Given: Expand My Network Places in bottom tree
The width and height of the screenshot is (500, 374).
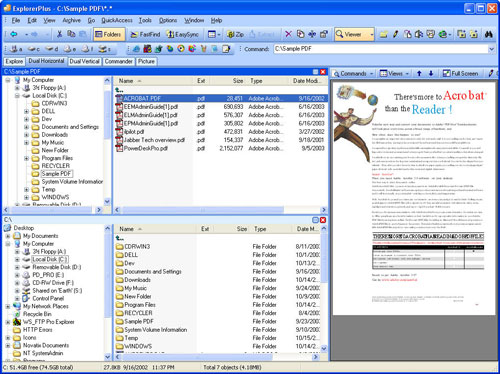Looking at the screenshot, I should coord(8,306).
